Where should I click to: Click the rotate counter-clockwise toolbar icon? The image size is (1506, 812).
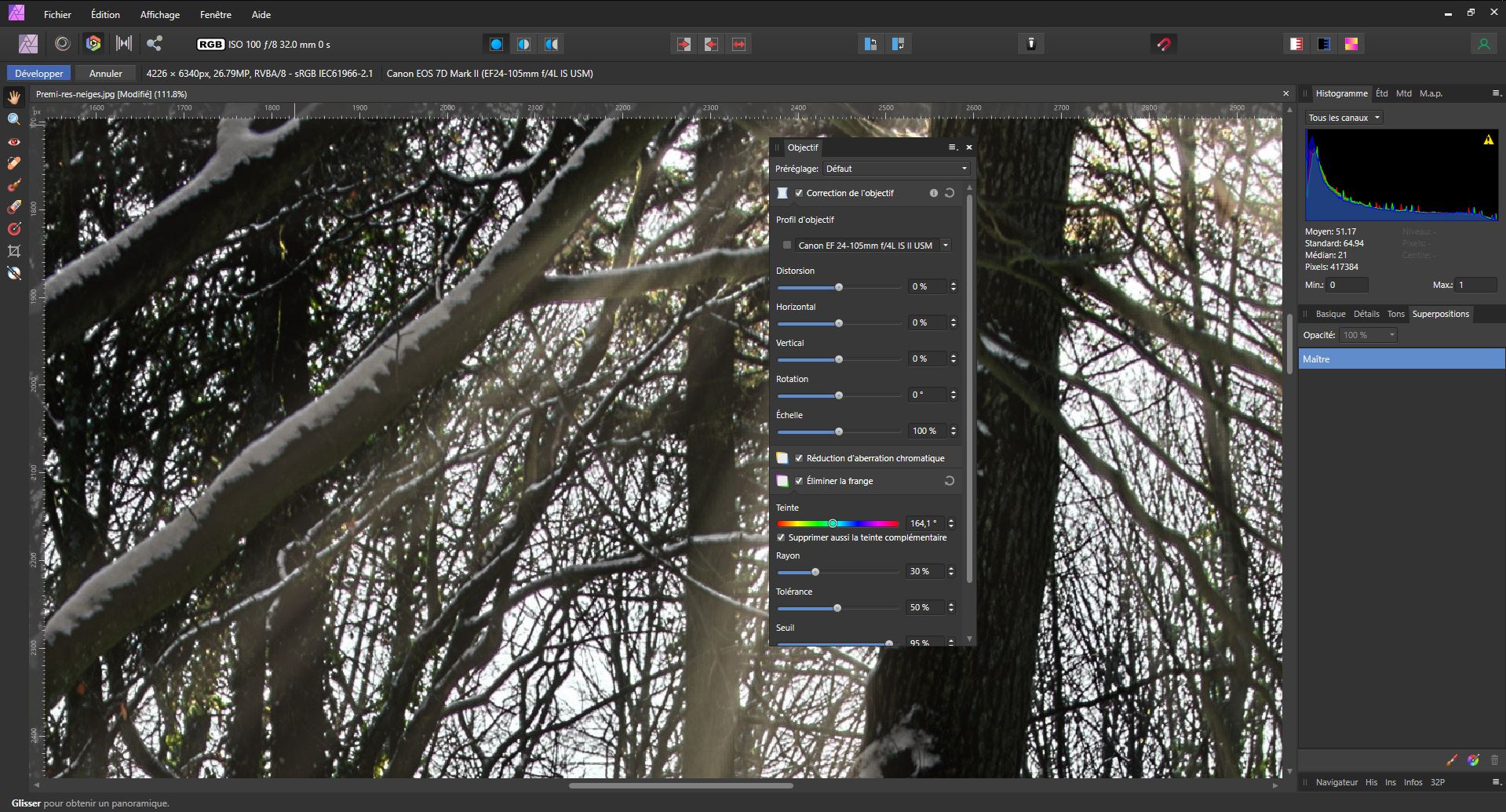(x=870, y=44)
